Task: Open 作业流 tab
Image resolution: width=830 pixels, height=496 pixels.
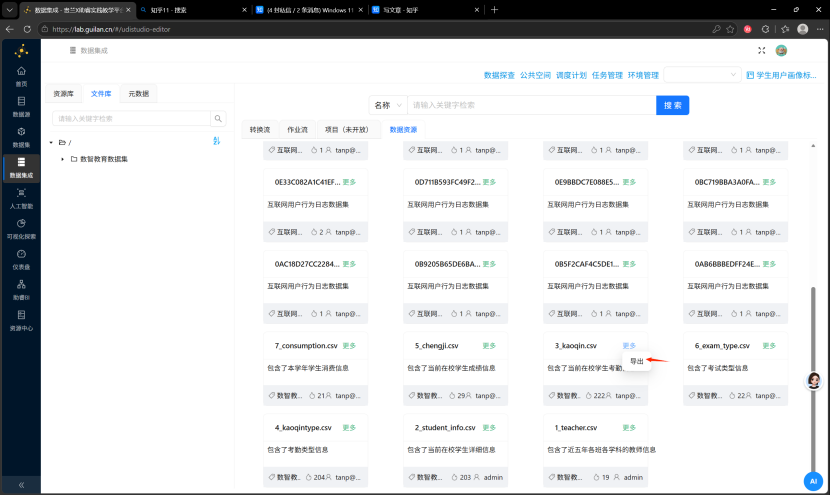Action: pos(297,130)
